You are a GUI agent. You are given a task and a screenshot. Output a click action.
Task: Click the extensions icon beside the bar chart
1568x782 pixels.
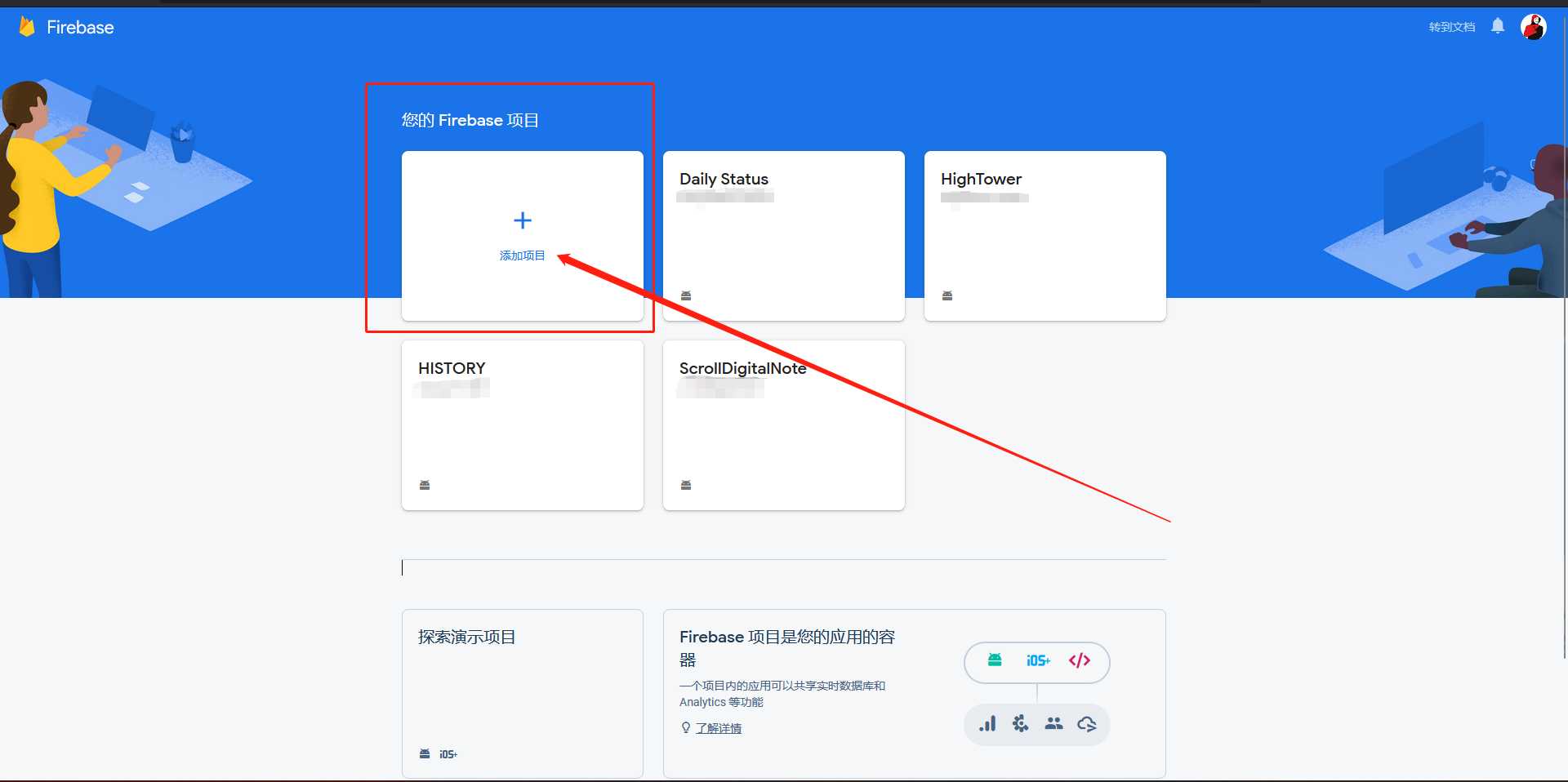[x=1020, y=723]
